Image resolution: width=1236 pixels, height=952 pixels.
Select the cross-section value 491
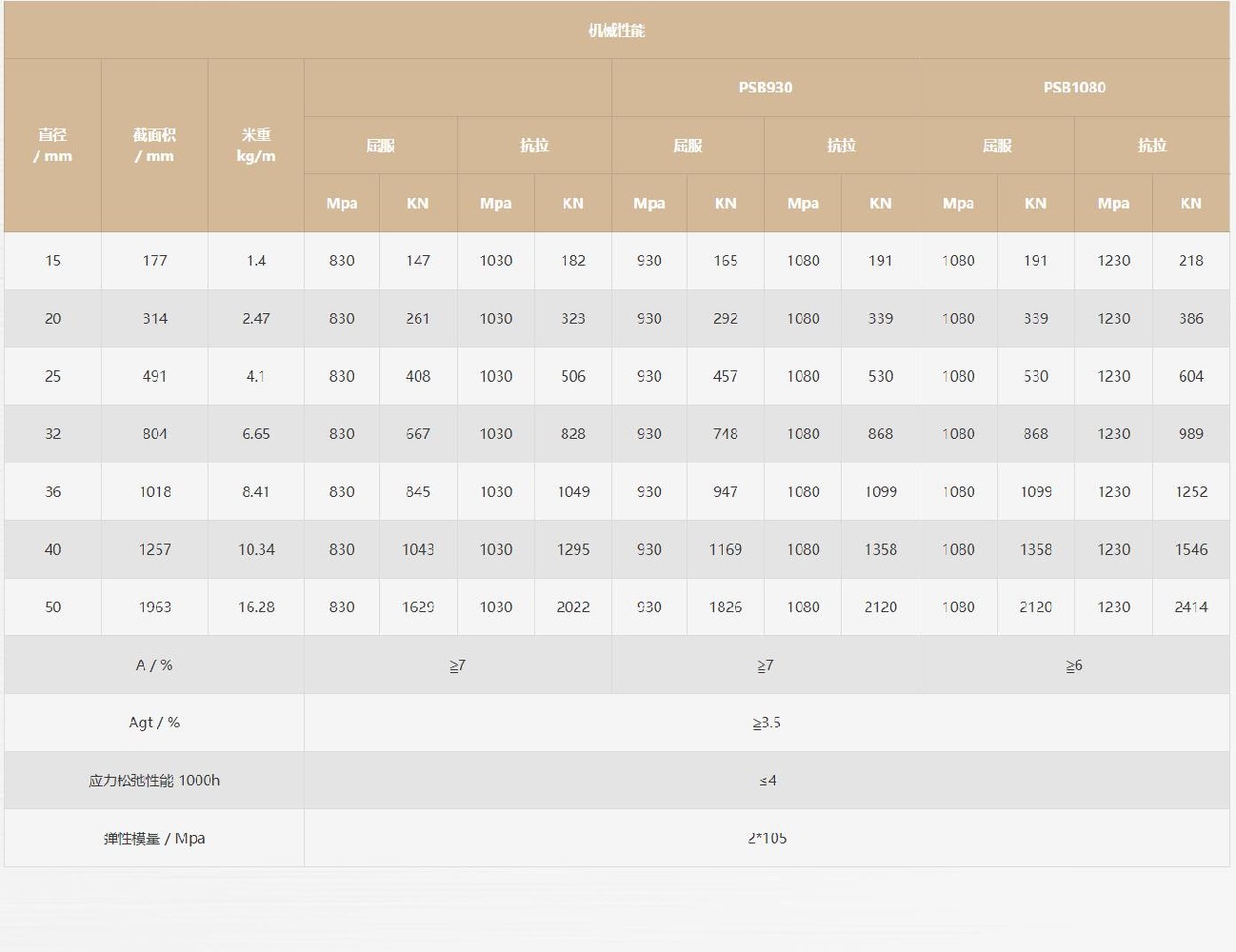point(154,376)
